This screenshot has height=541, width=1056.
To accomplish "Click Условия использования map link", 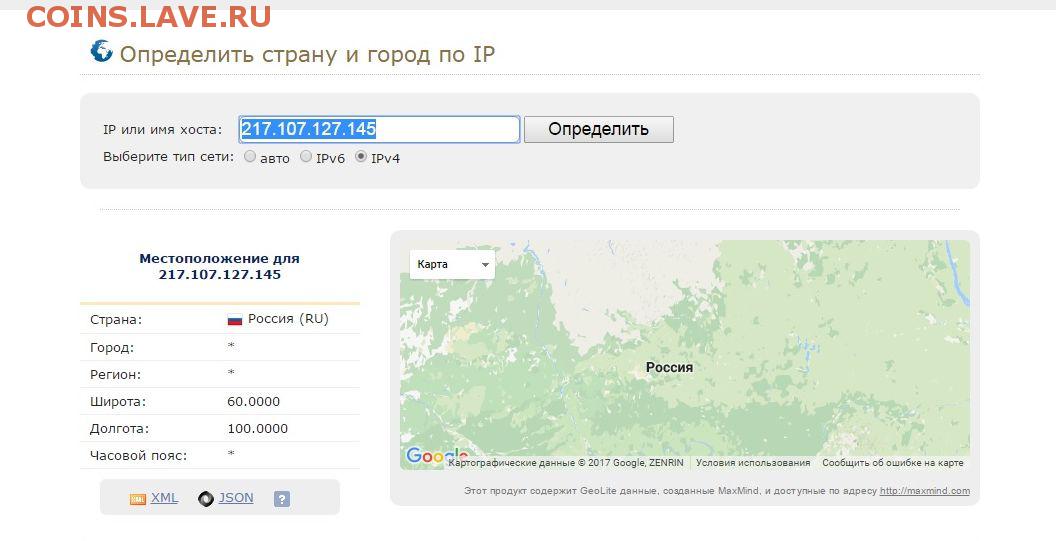I will point(753,463).
